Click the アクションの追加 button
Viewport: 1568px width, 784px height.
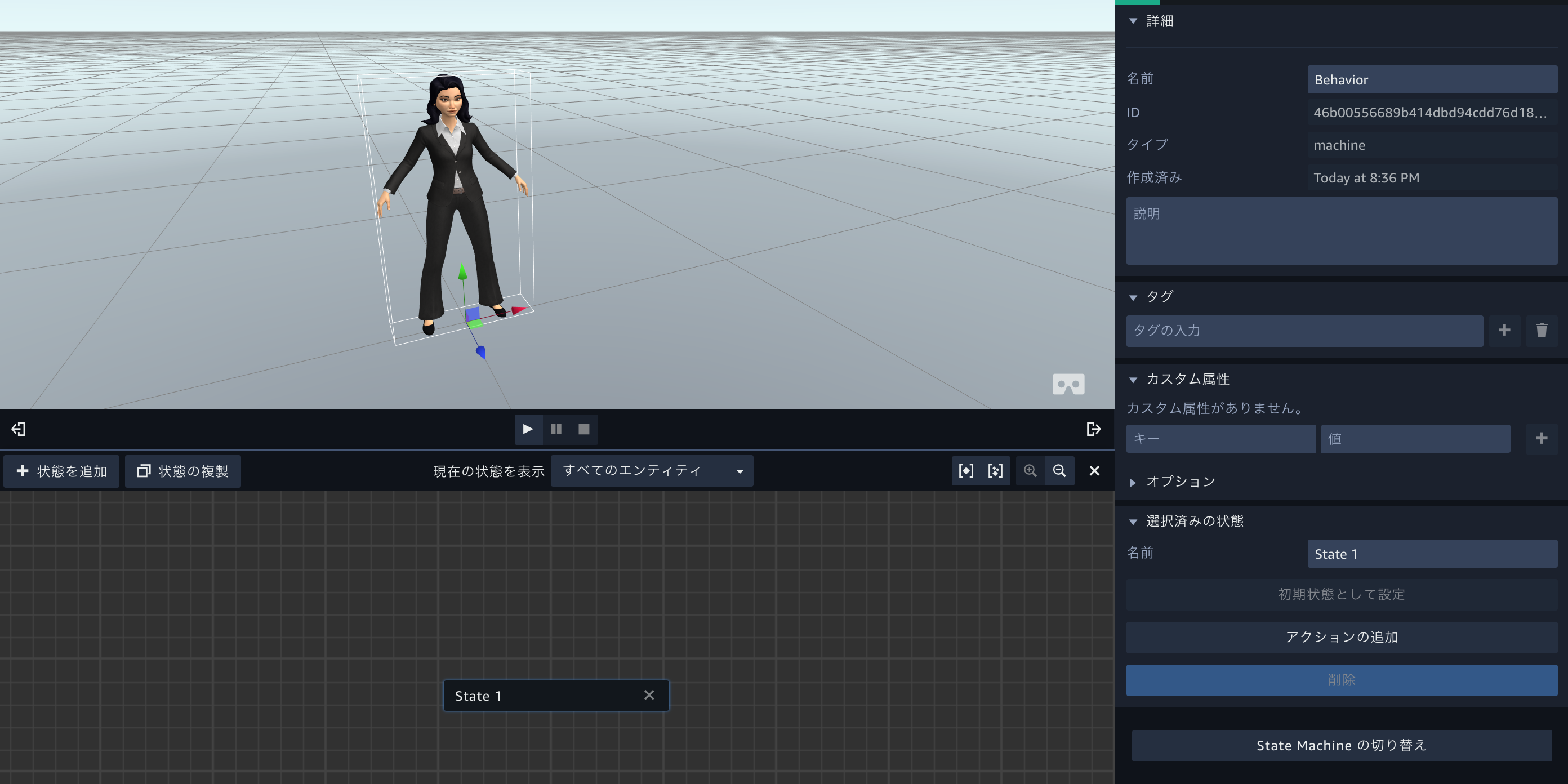point(1341,636)
